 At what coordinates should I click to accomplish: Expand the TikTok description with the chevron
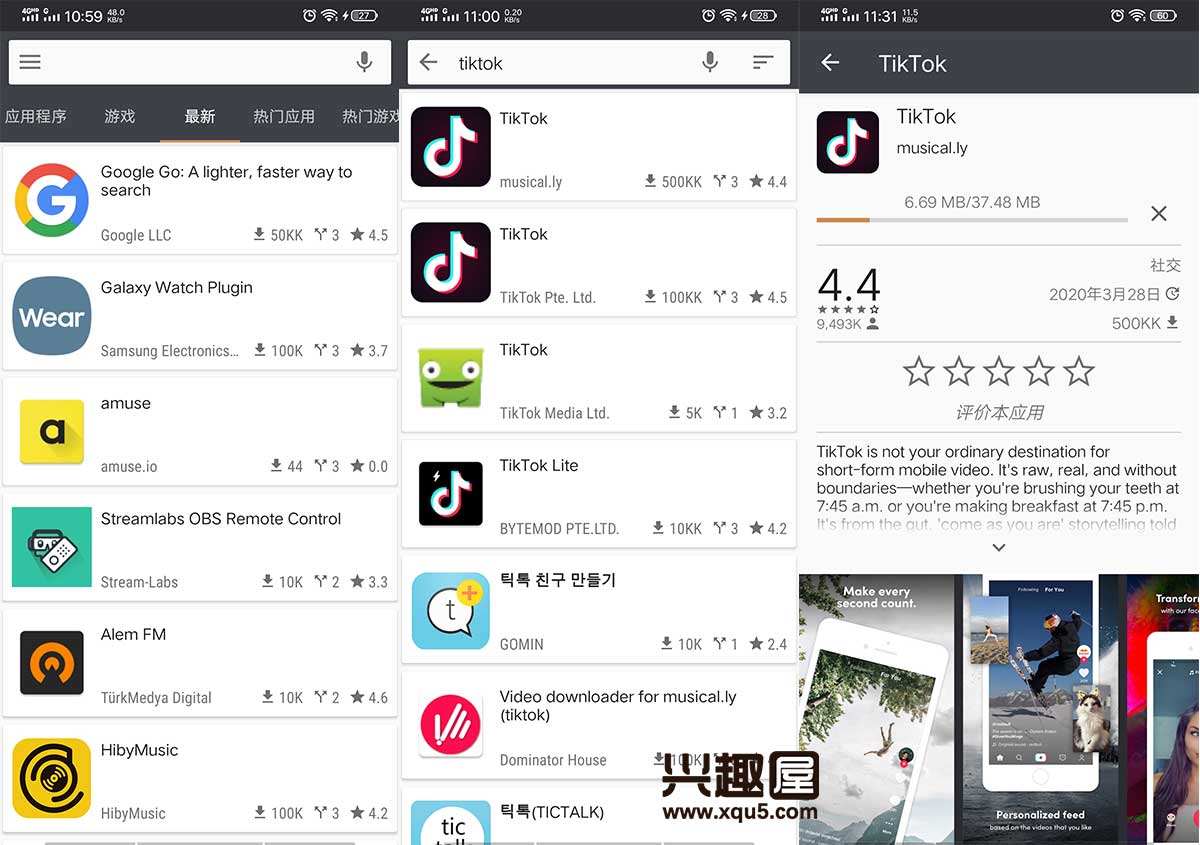[998, 547]
